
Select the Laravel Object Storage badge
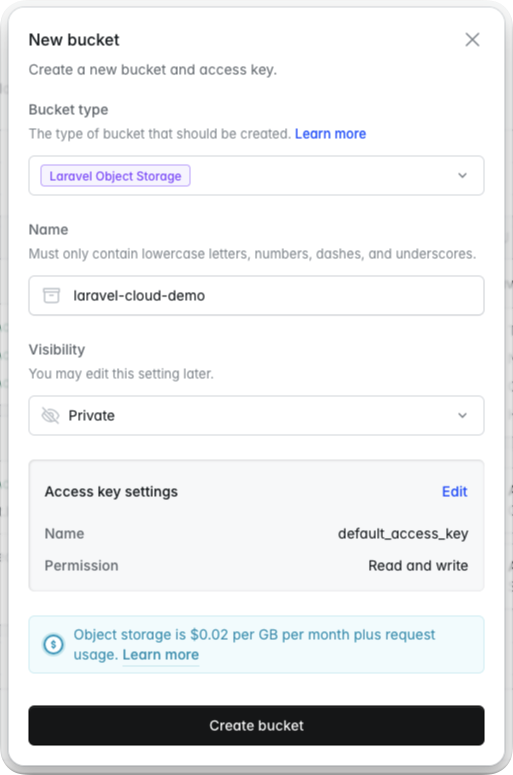[115, 176]
